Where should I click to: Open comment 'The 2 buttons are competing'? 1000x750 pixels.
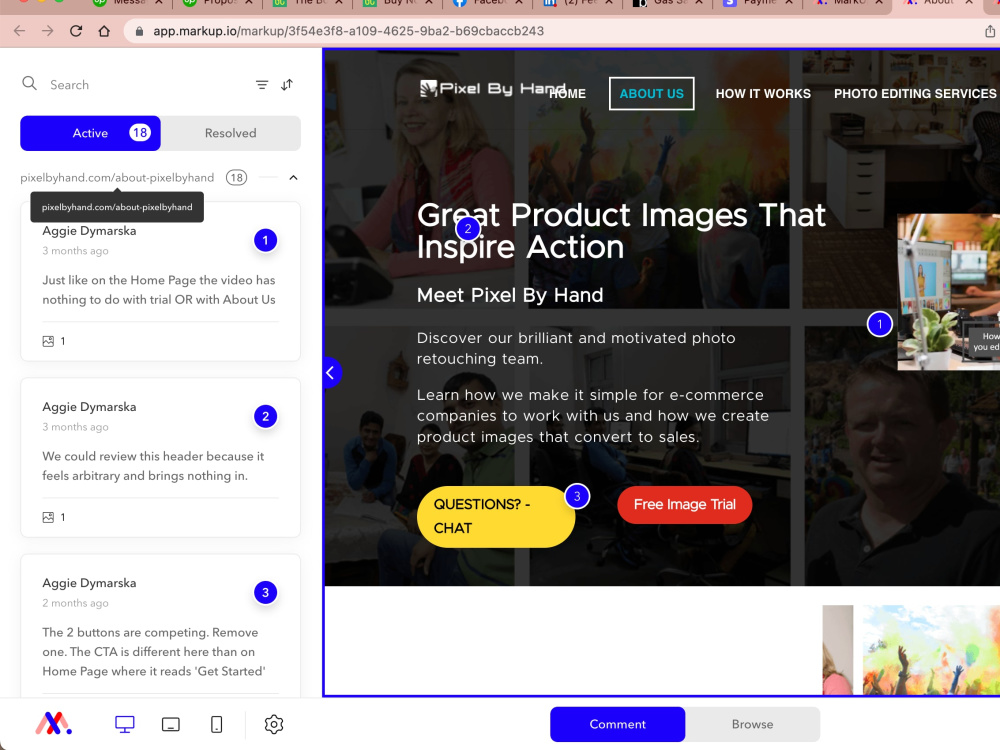(x=160, y=626)
